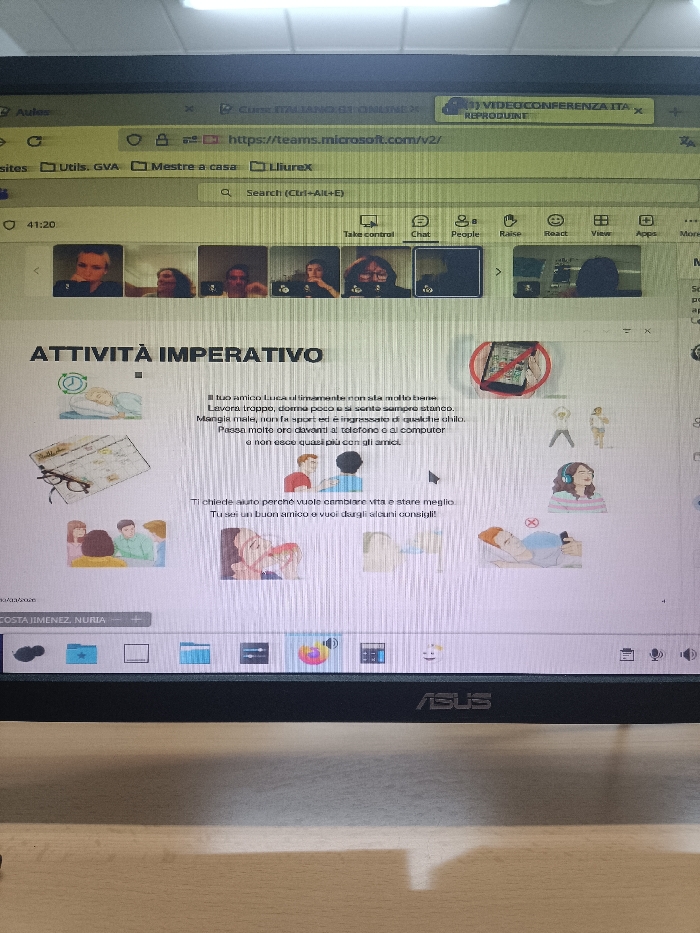Click the ATTIVITÀ IMPERATIVO slide title
Screen dimensions: 700x933
tap(176, 355)
